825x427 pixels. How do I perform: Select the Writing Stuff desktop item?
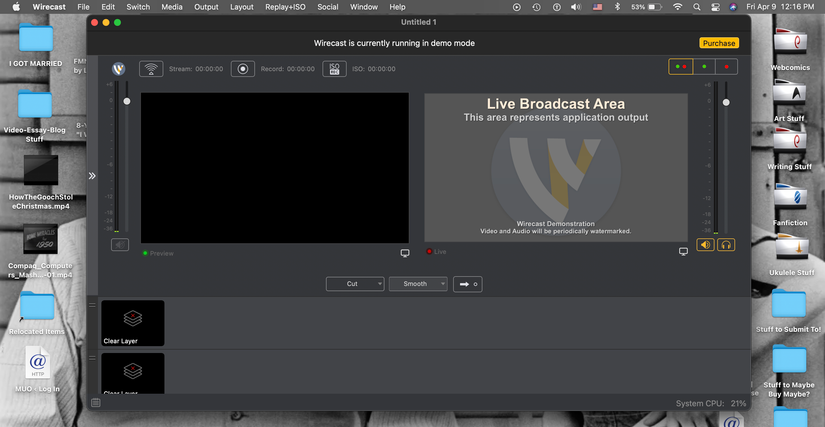point(789,151)
